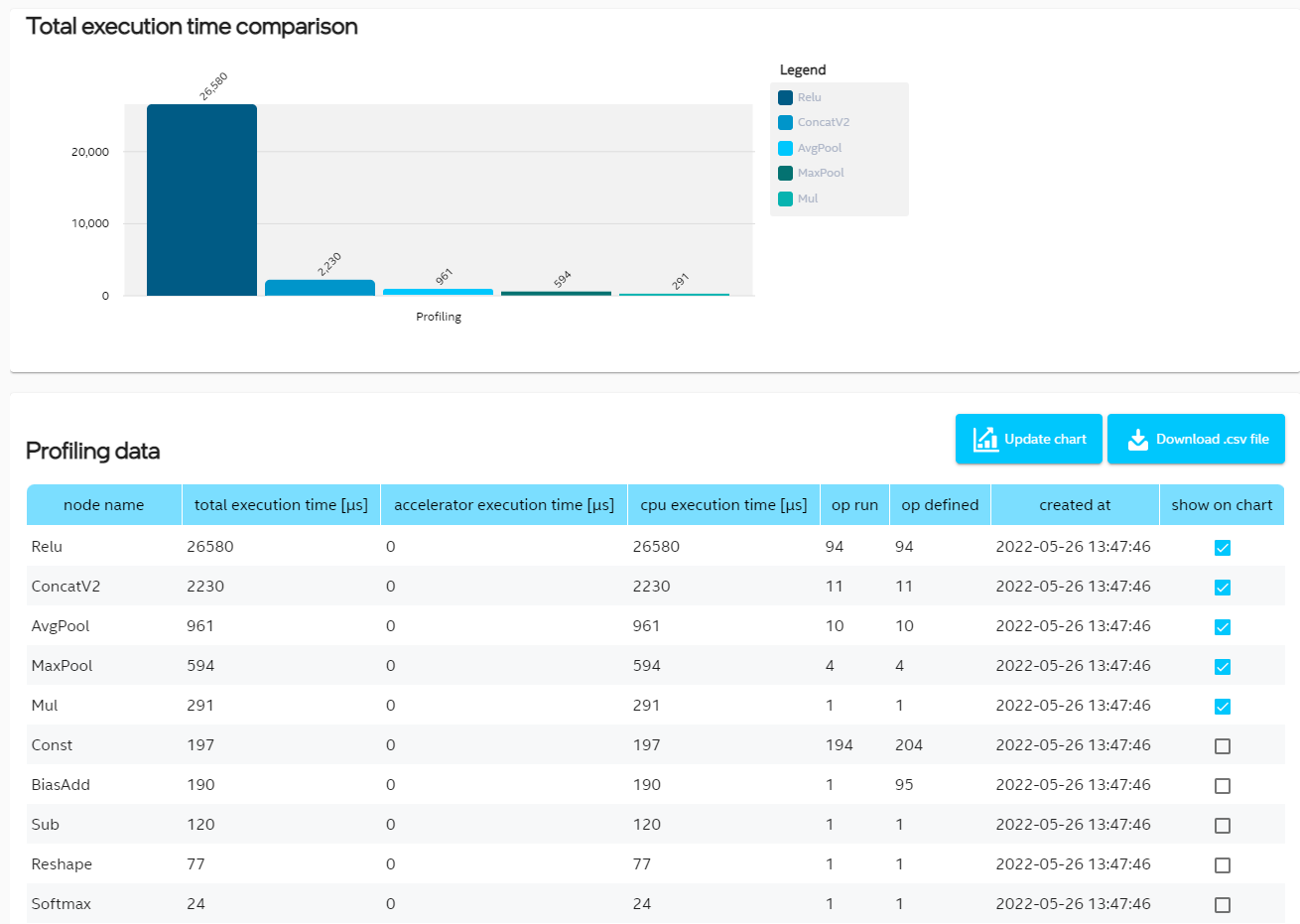Toggle MaxPool series via legend label
This screenshot has width=1300, height=924.
[821, 173]
